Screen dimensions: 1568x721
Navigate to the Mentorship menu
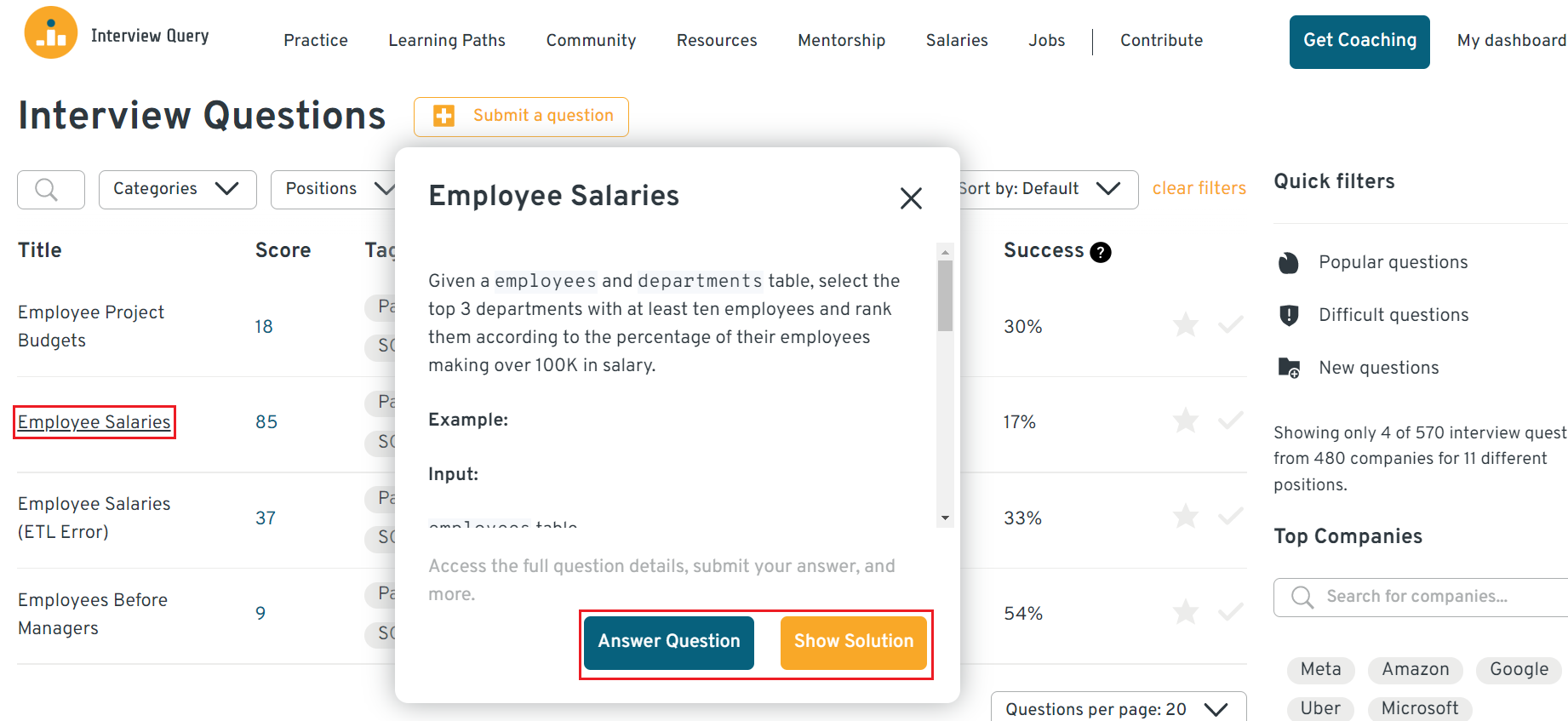coord(841,40)
